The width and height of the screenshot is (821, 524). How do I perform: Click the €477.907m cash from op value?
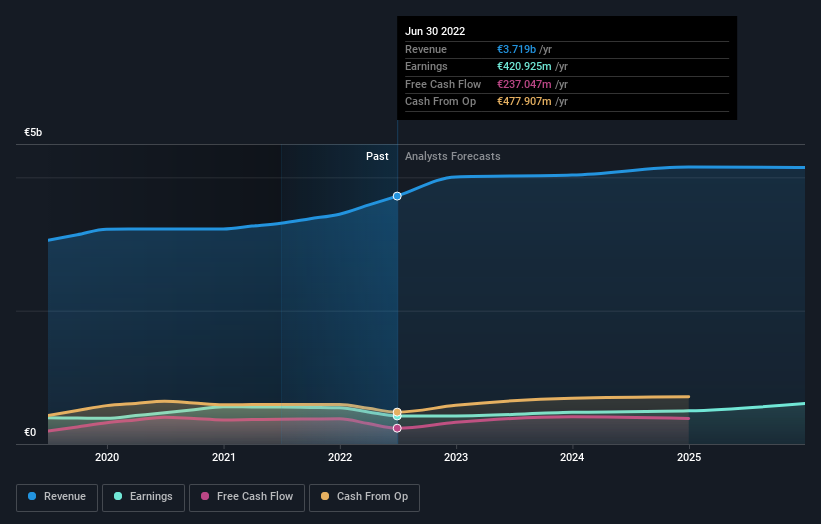tap(524, 102)
